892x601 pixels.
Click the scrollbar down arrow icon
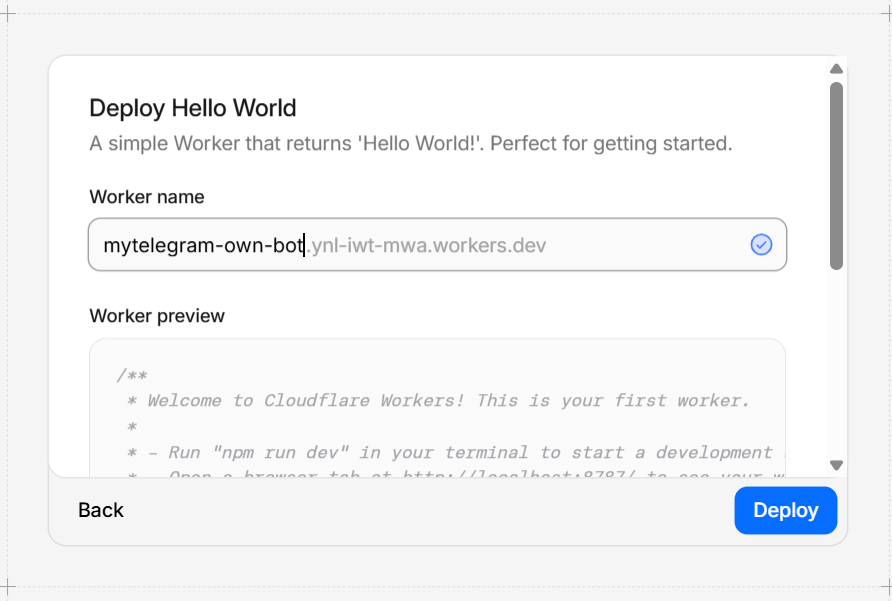(x=837, y=464)
